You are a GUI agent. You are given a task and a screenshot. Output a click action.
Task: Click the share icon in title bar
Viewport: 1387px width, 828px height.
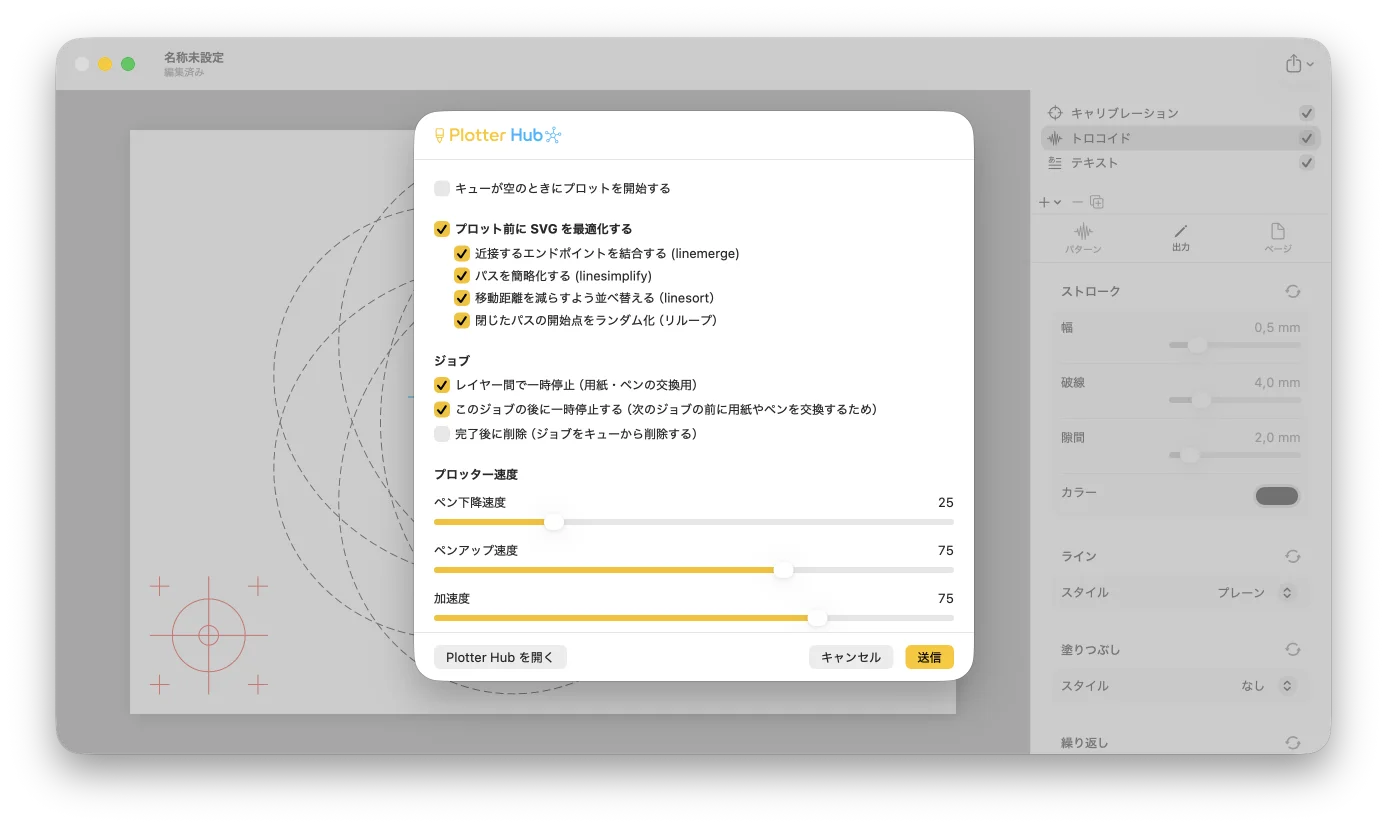click(x=1293, y=63)
